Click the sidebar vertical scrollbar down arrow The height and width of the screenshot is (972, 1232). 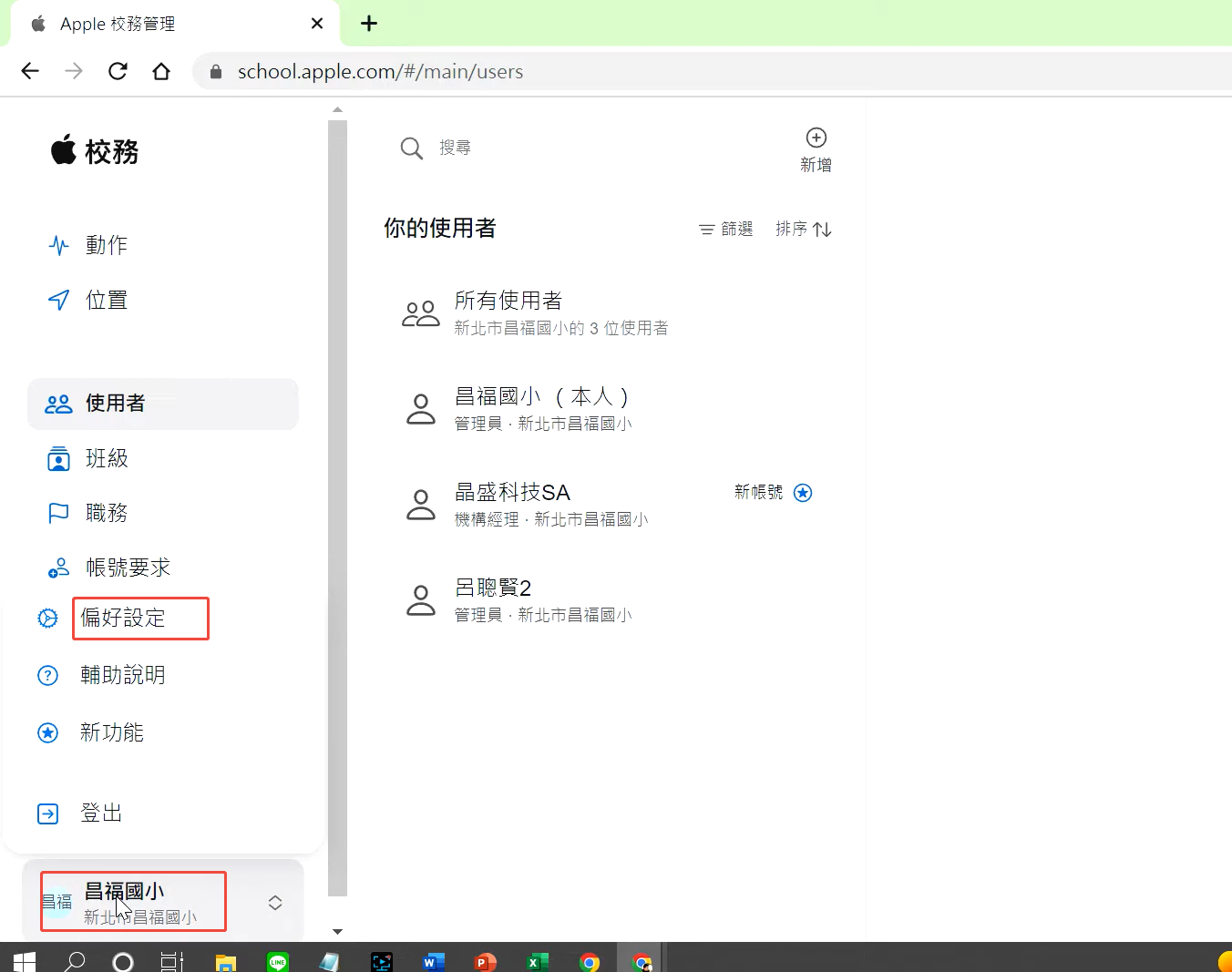coord(337,931)
